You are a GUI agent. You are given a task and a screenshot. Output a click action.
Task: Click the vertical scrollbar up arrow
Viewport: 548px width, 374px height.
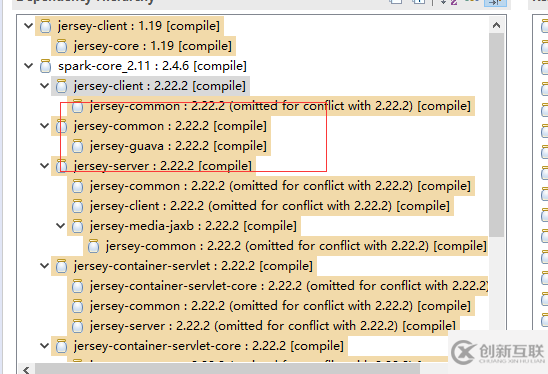point(496,25)
